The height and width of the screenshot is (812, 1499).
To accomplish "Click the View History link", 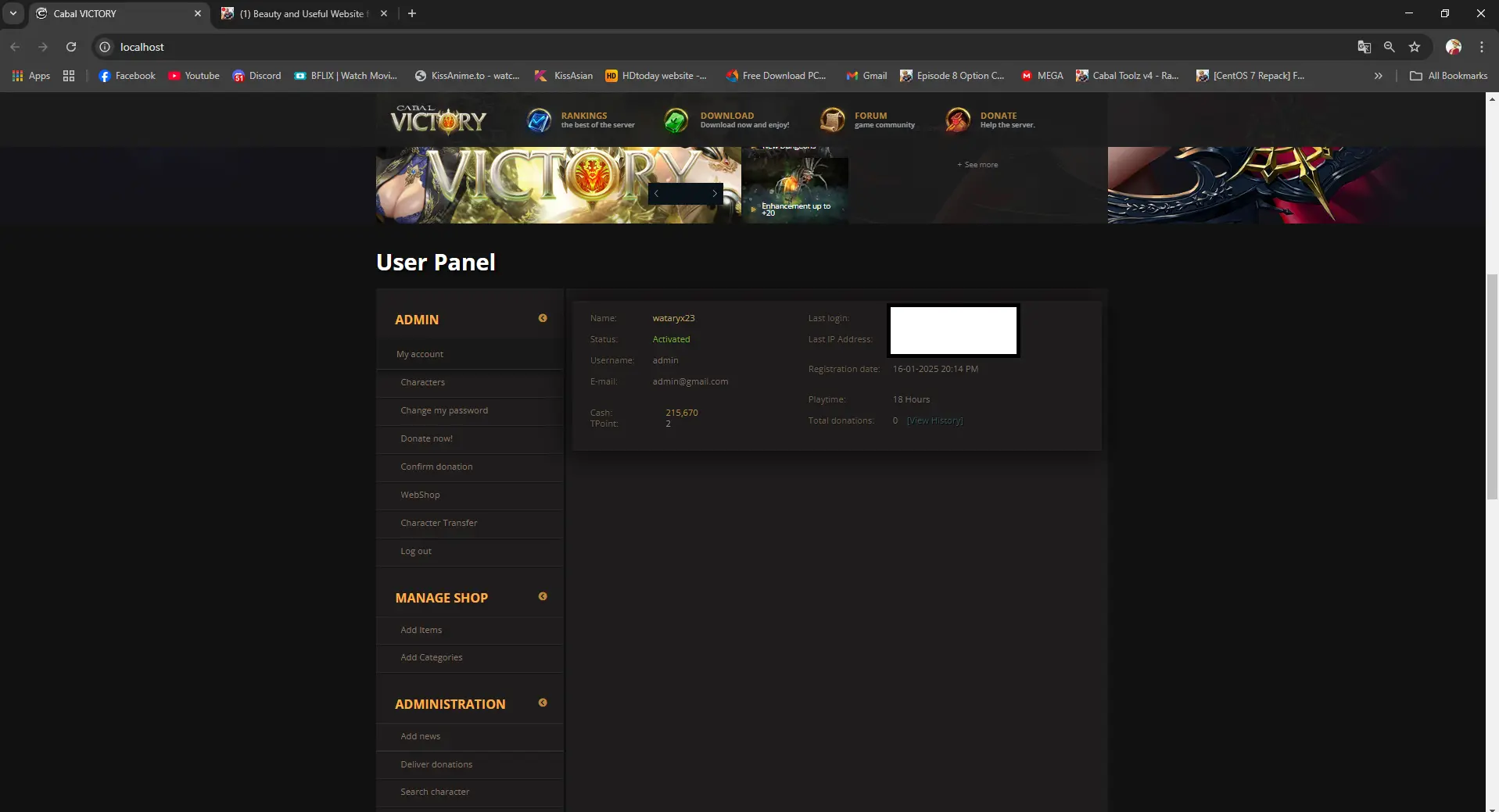I will (x=935, y=420).
